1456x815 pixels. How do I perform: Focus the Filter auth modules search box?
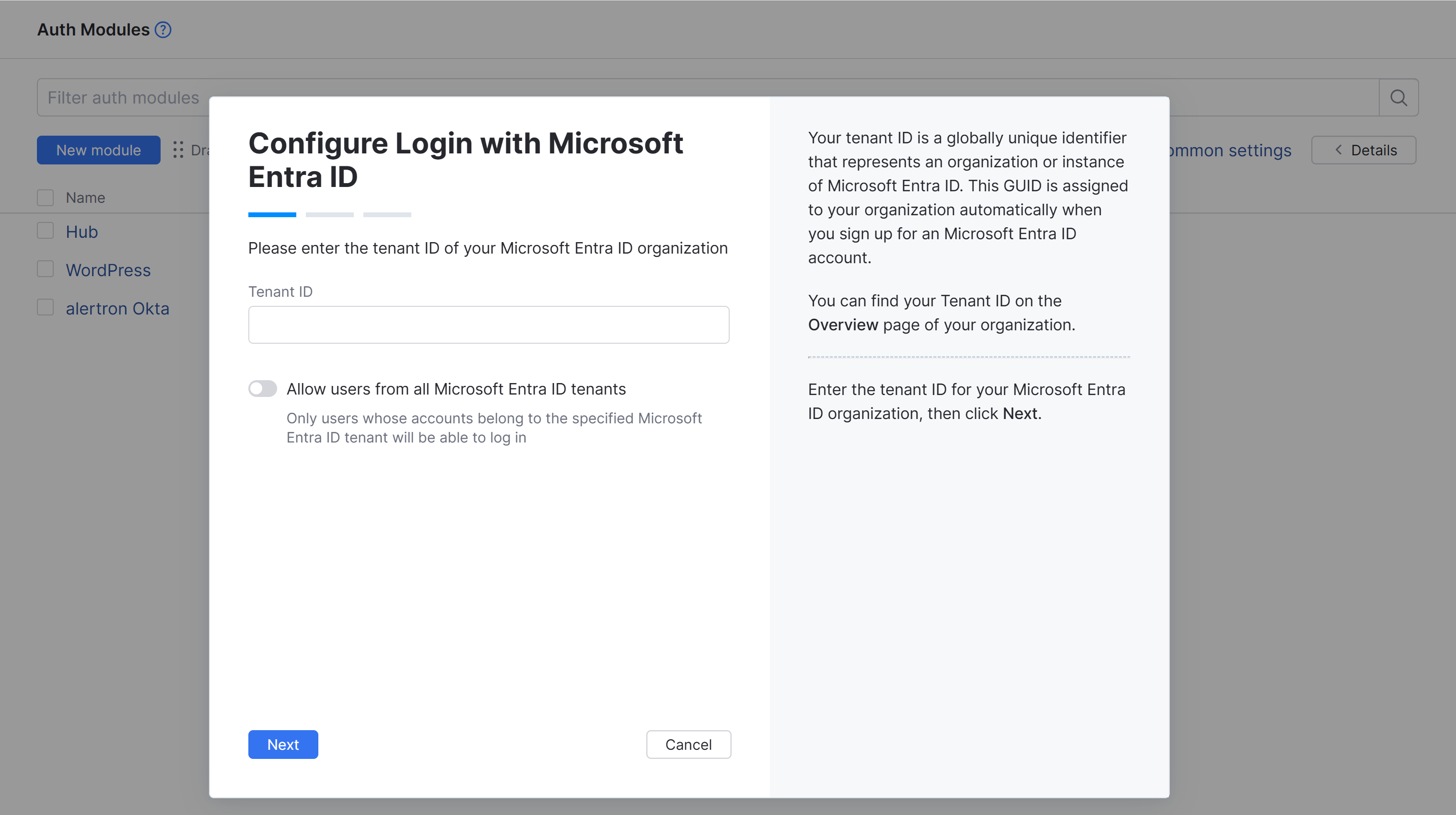(x=124, y=98)
